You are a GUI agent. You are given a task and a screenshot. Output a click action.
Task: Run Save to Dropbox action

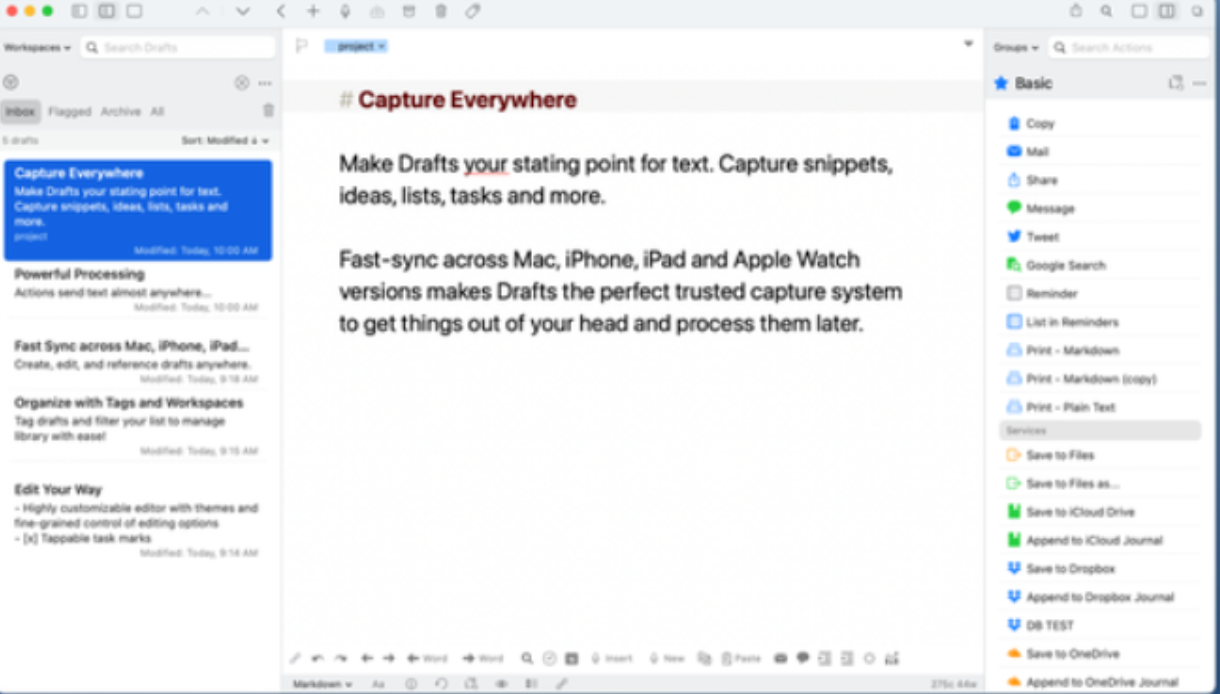1100,568
